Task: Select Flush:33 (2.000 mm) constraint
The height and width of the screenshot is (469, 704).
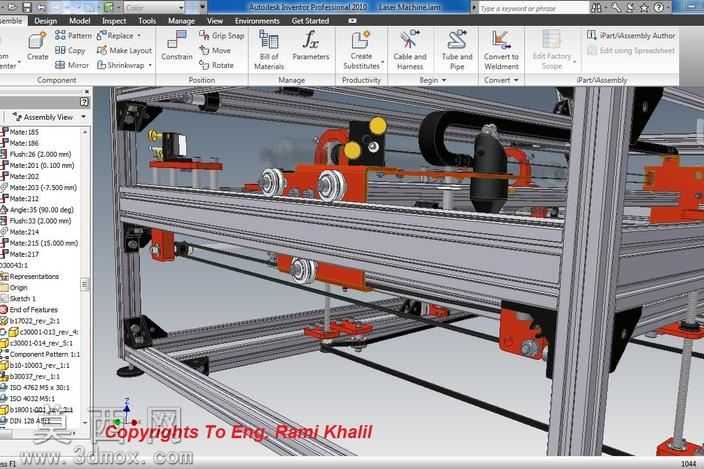Action: coord(36,221)
